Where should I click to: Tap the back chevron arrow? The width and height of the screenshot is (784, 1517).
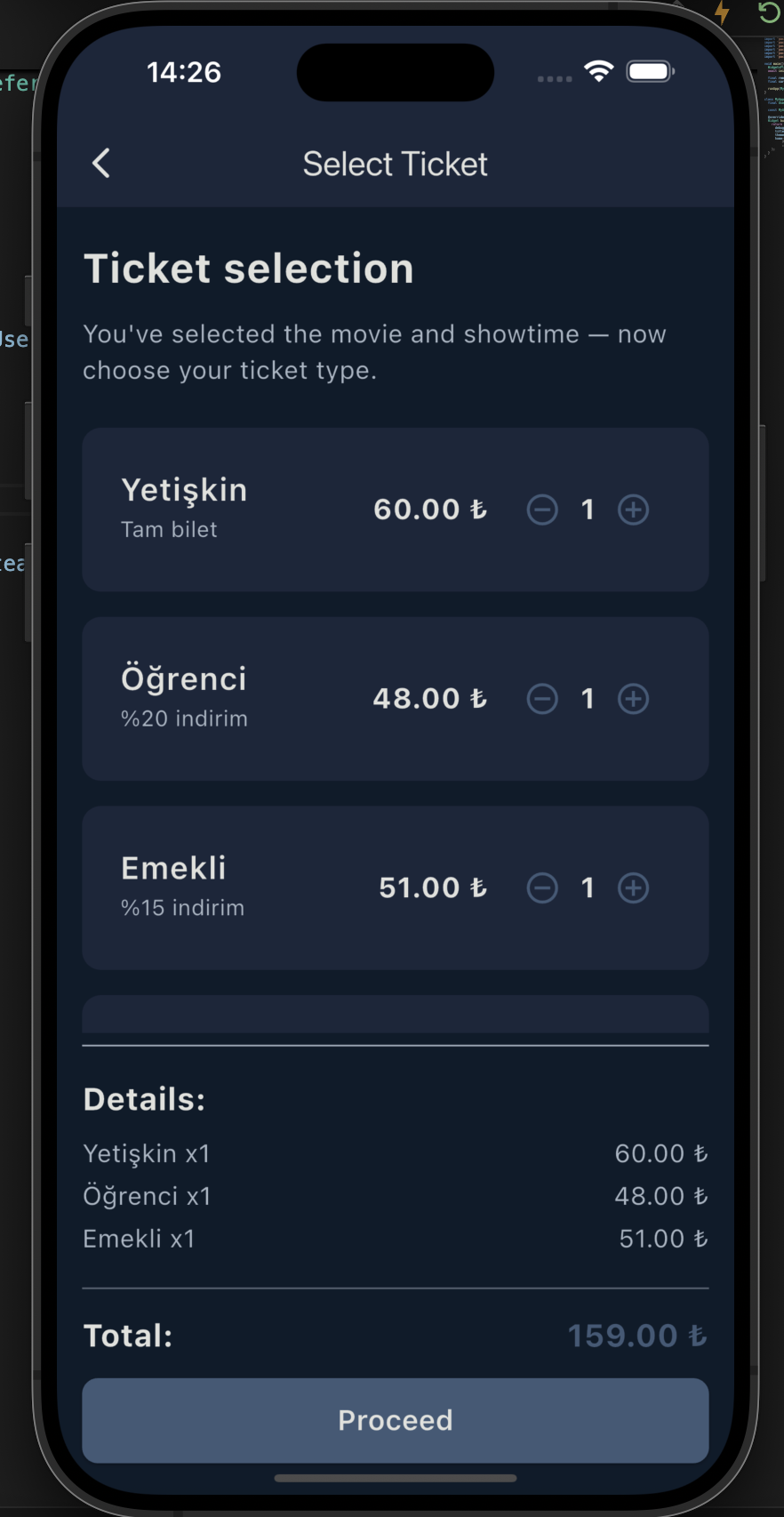pos(101,164)
